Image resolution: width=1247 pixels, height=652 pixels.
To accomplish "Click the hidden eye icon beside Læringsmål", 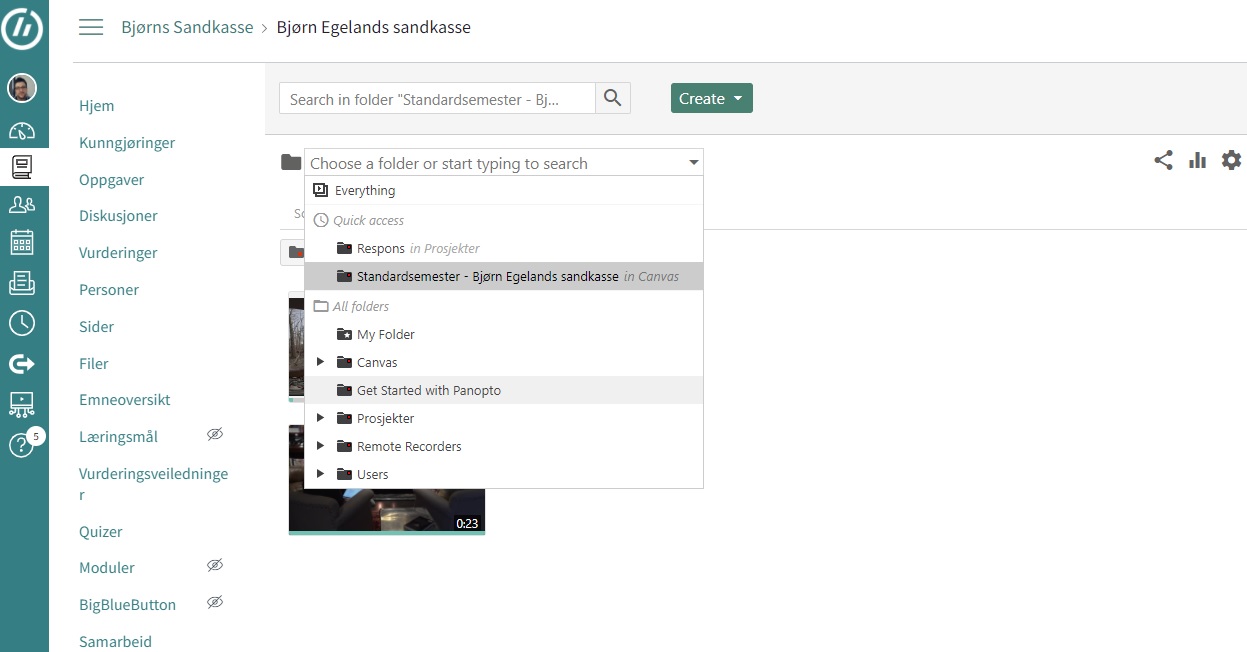I will tap(215, 435).
